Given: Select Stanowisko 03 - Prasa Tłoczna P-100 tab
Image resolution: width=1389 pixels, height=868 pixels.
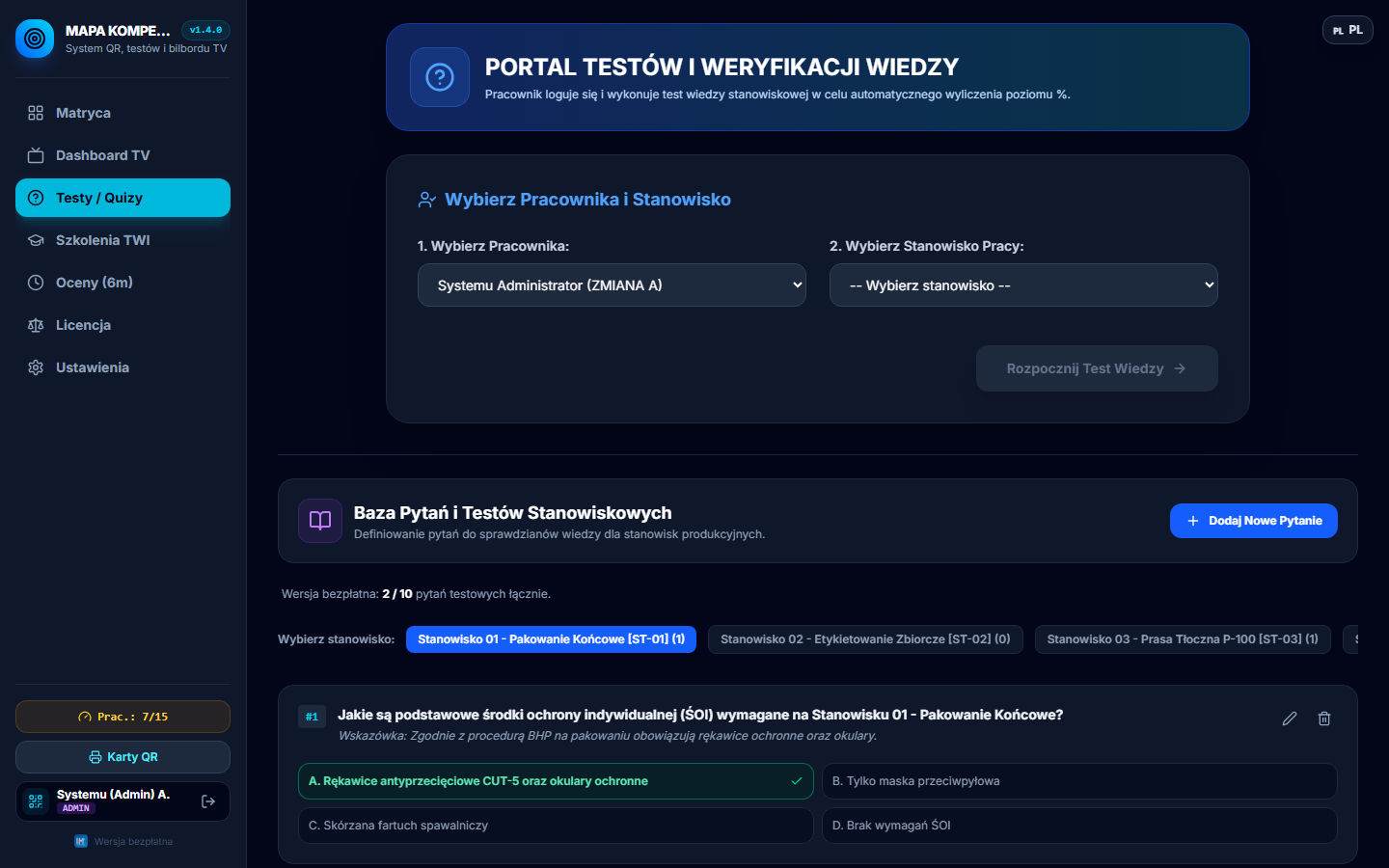Looking at the screenshot, I should (x=1183, y=639).
